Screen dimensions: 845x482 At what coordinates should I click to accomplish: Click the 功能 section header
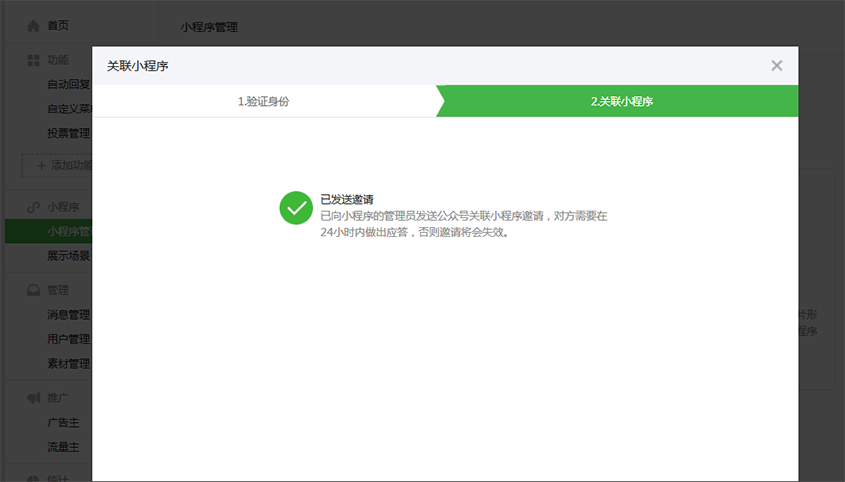[x=58, y=60]
